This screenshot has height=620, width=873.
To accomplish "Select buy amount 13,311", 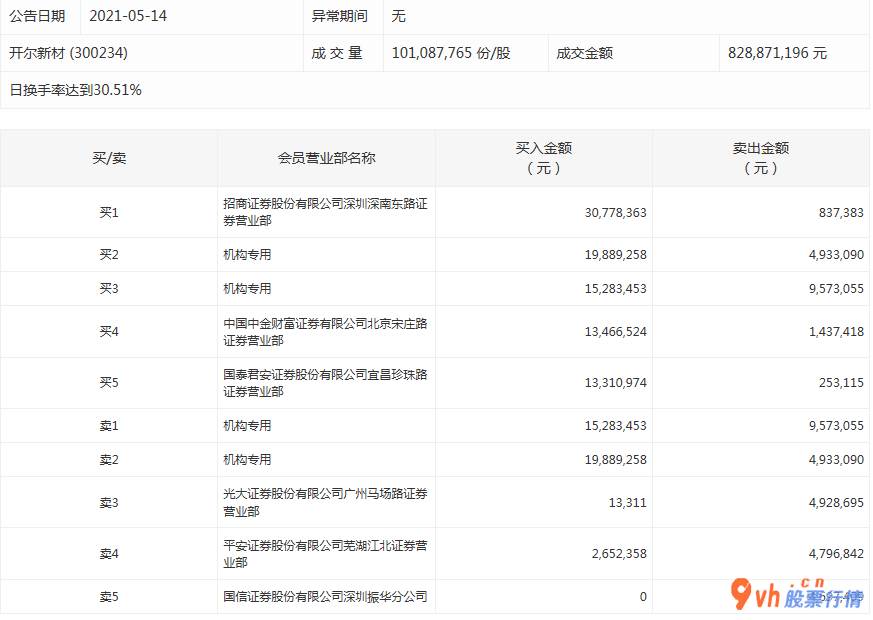I will coord(627,503).
